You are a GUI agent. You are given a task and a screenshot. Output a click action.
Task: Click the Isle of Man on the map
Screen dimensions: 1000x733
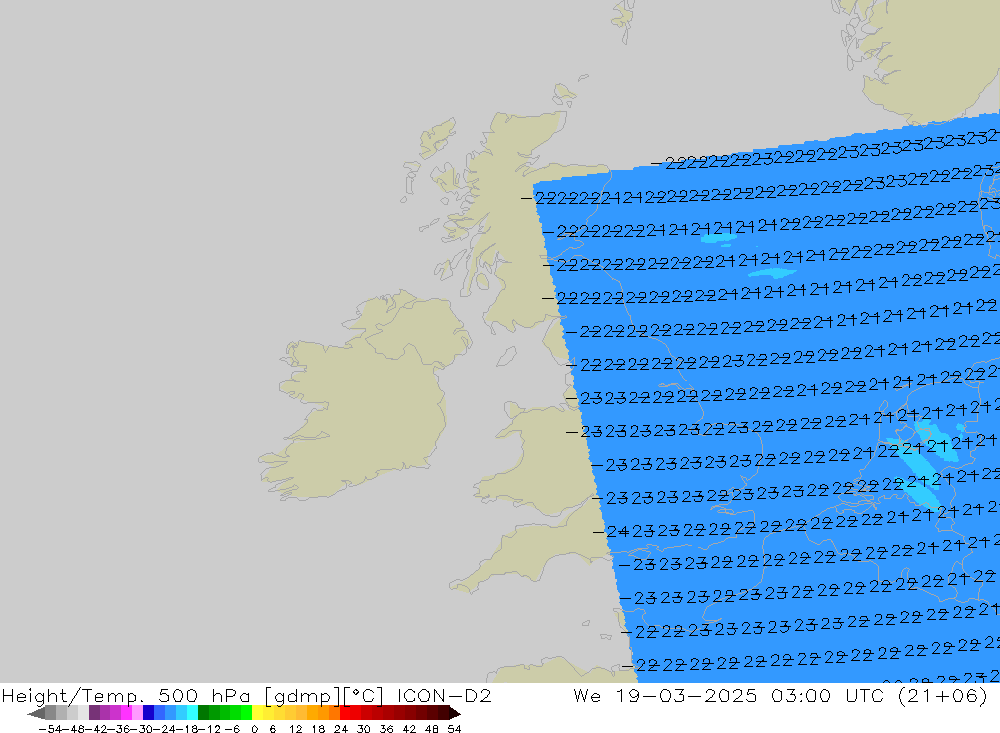[506, 356]
